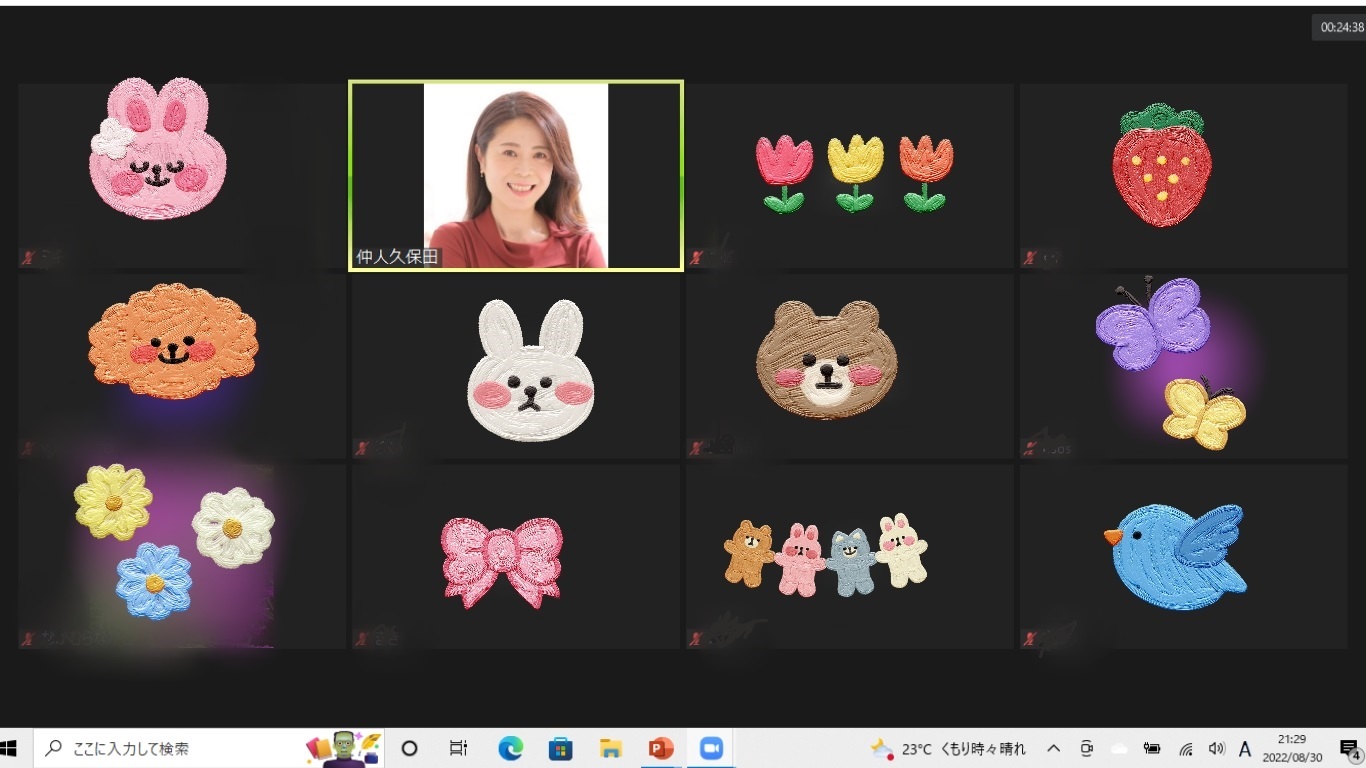Open the weather widget showing 23°C

(x=947, y=748)
